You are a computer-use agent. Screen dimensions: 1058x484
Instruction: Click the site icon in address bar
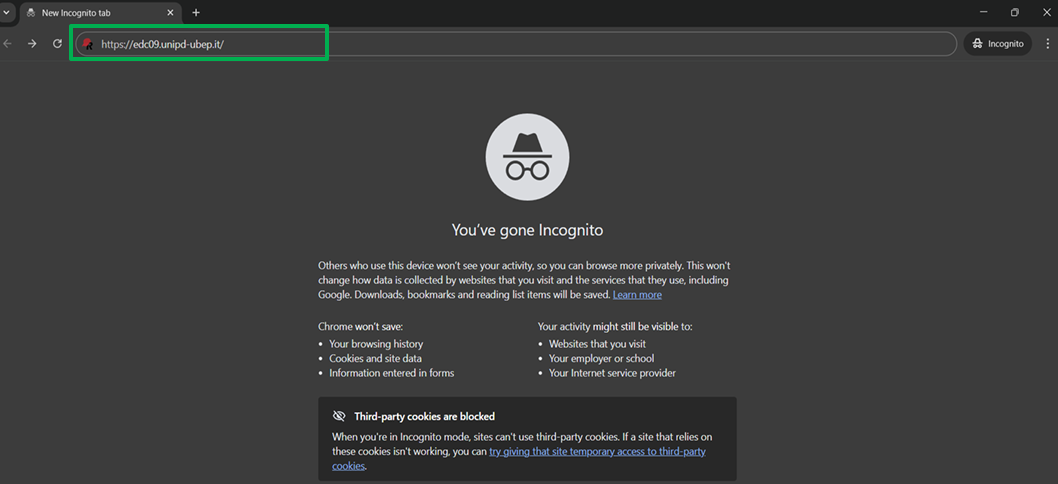point(88,44)
